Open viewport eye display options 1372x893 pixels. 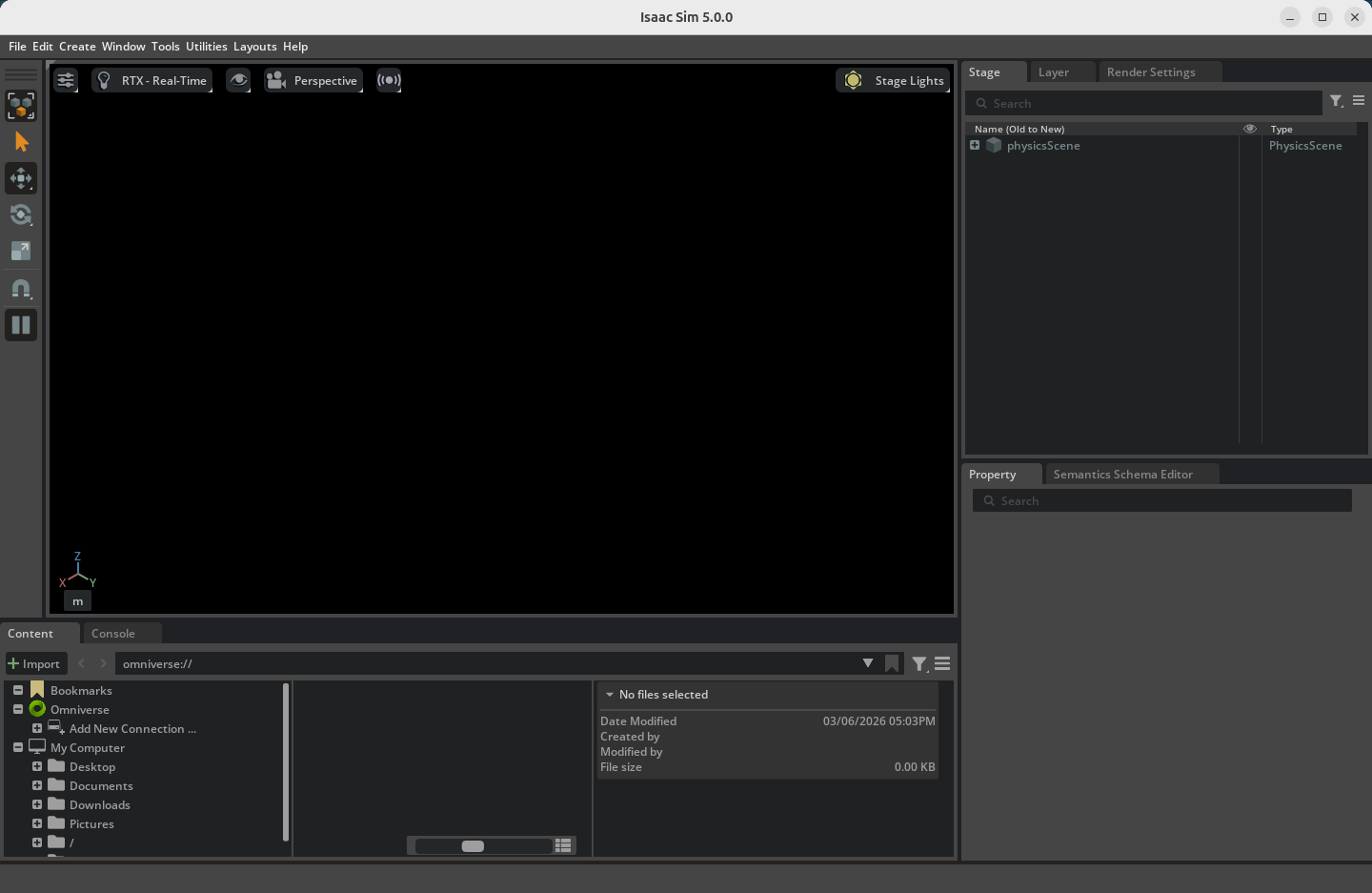coord(238,80)
